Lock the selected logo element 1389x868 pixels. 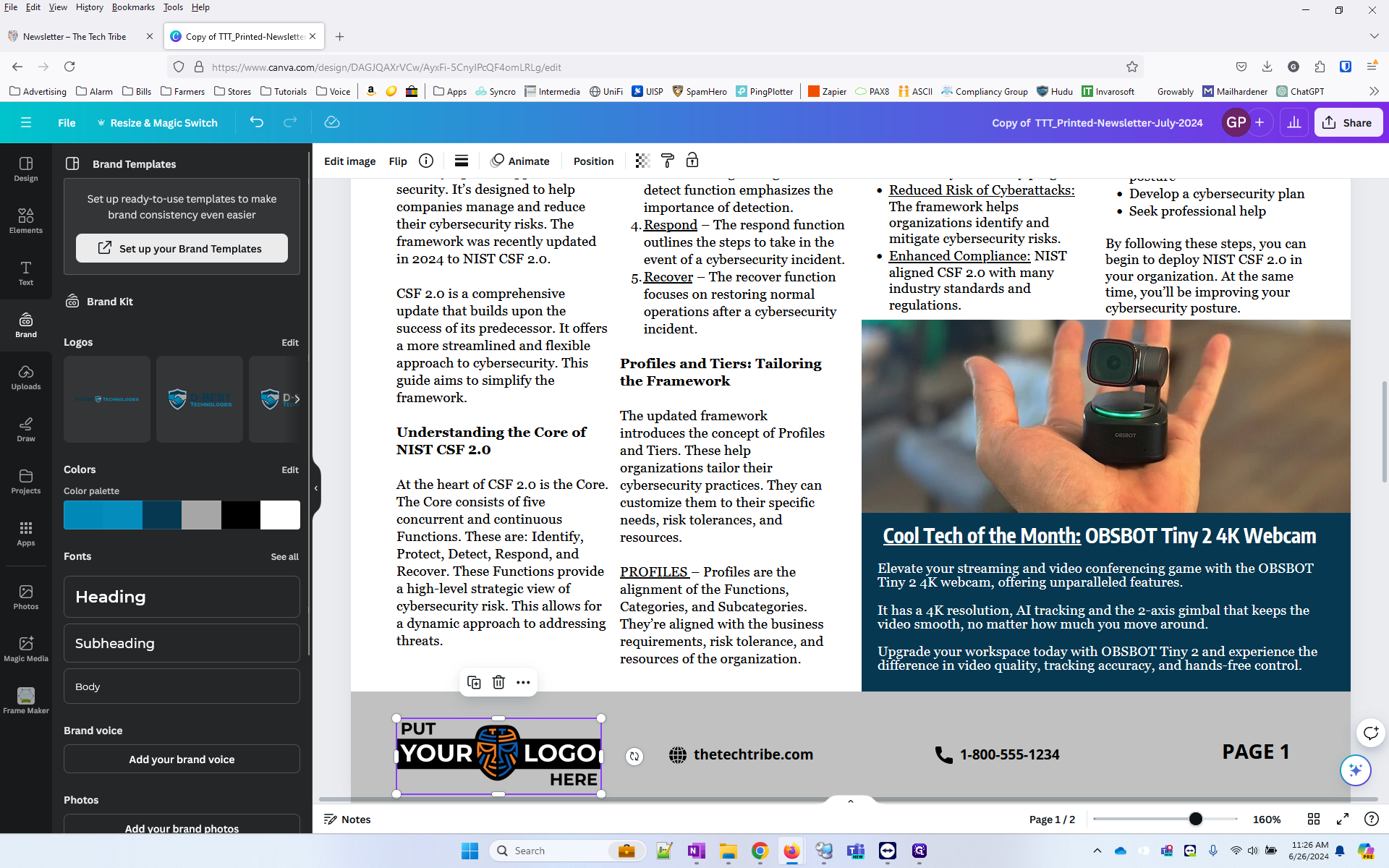(x=692, y=161)
